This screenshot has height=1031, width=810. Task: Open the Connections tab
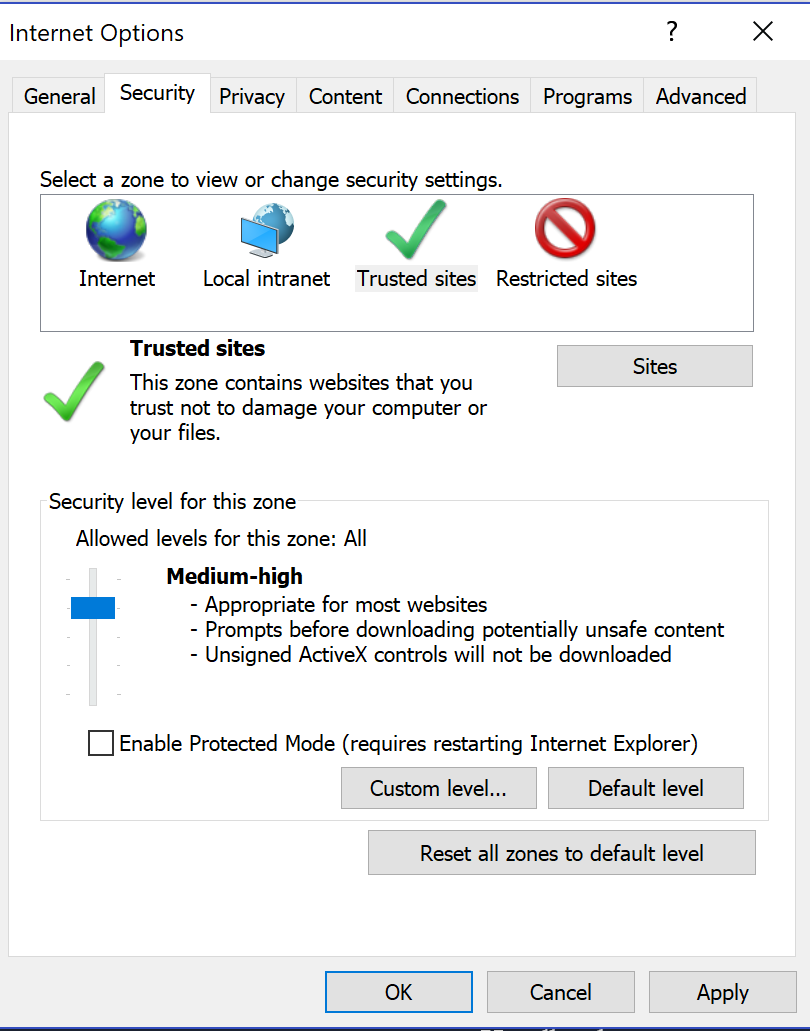pos(462,97)
